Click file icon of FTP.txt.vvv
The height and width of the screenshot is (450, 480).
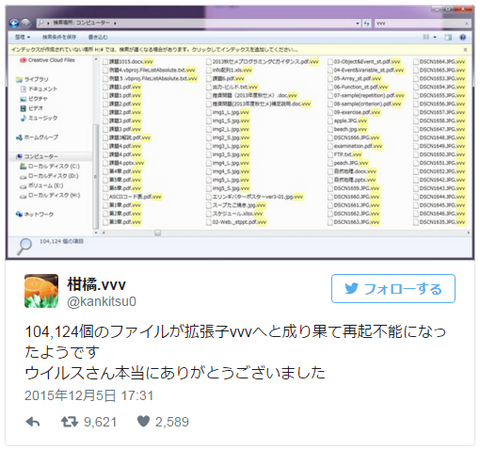[330, 154]
